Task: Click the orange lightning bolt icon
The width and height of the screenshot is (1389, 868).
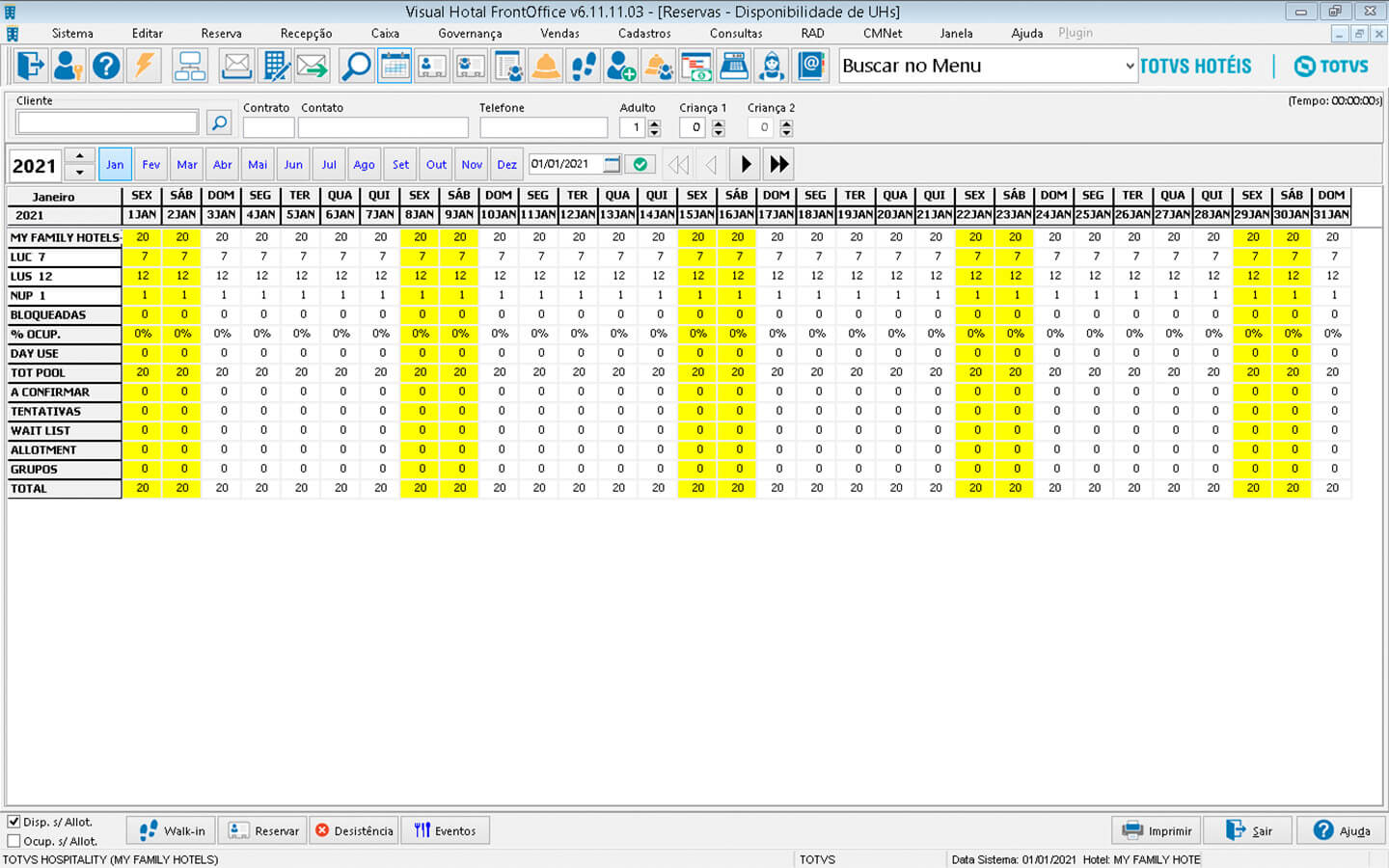Action: pos(145,67)
